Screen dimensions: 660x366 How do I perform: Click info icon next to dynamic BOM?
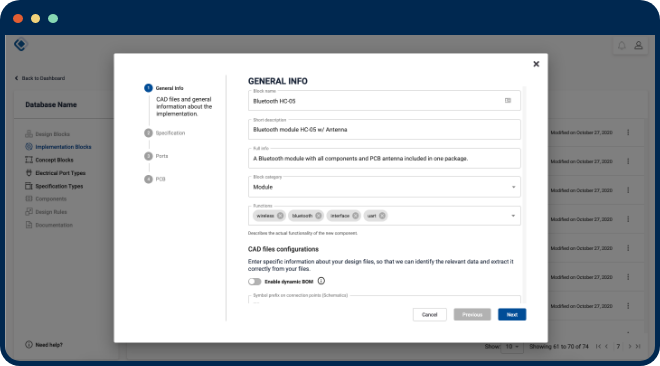[321, 281]
